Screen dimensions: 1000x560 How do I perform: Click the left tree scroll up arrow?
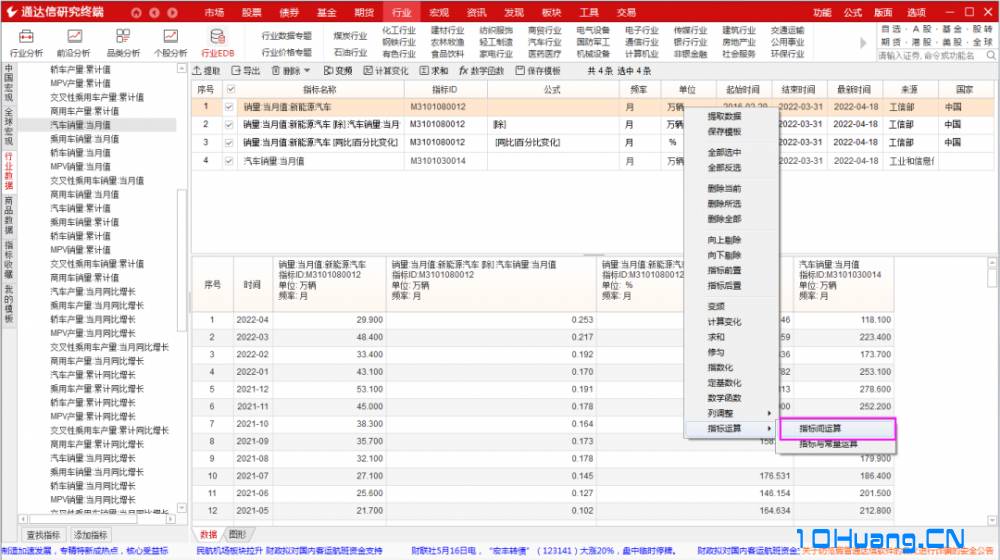182,68
